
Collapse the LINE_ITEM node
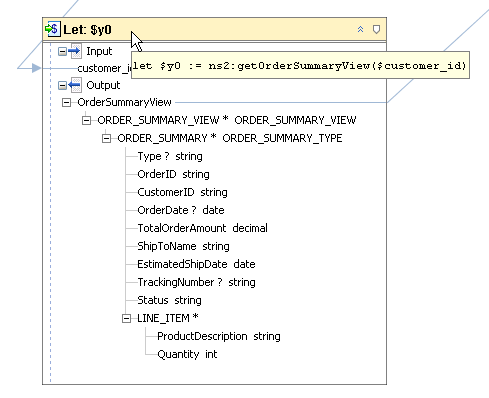click(x=127, y=319)
